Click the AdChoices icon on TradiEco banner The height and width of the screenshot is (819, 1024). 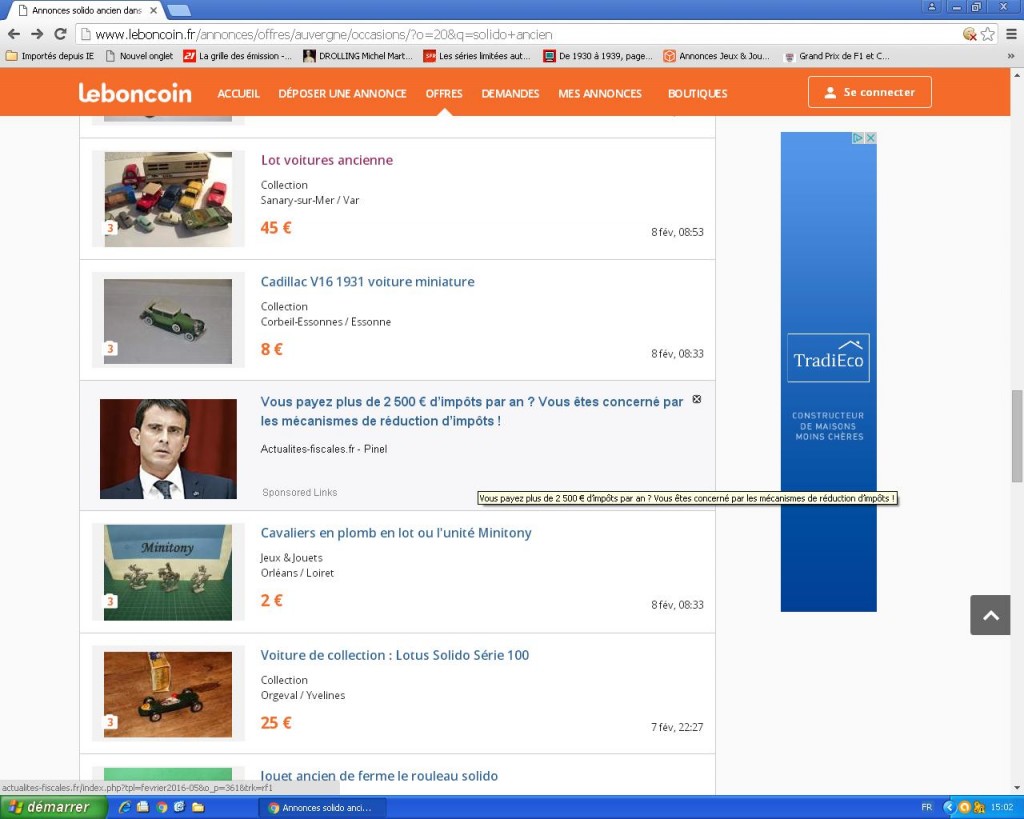pyautogui.click(x=859, y=138)
